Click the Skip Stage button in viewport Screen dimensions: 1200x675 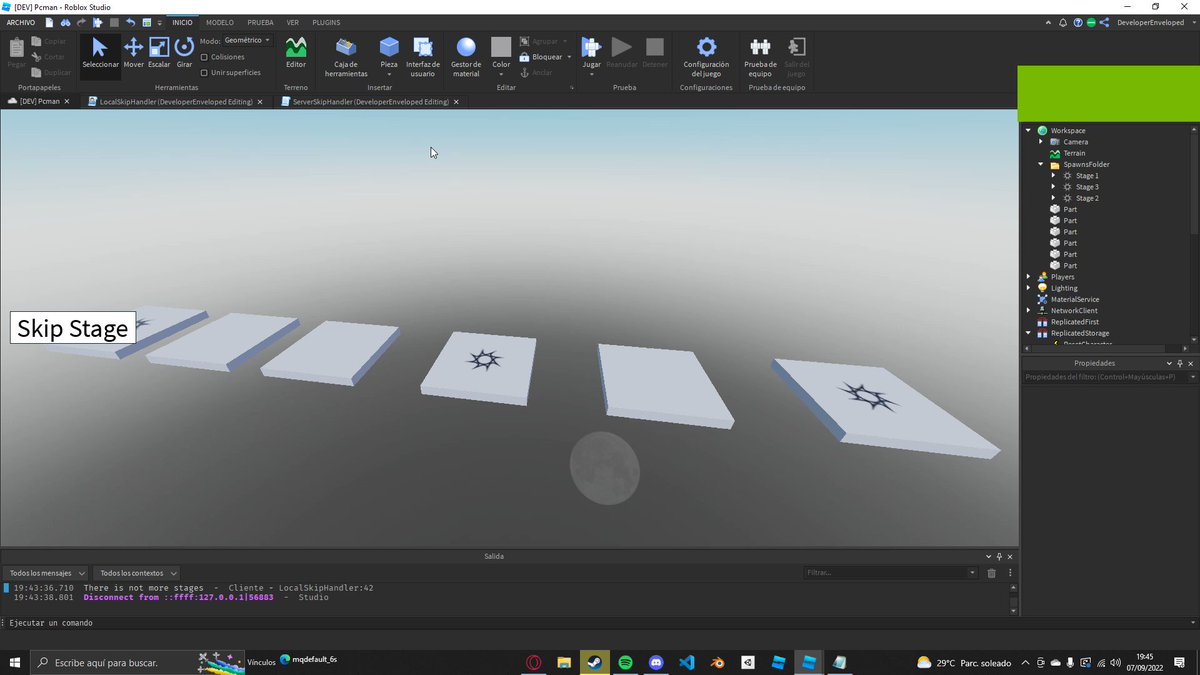click(x=73, y=328)
